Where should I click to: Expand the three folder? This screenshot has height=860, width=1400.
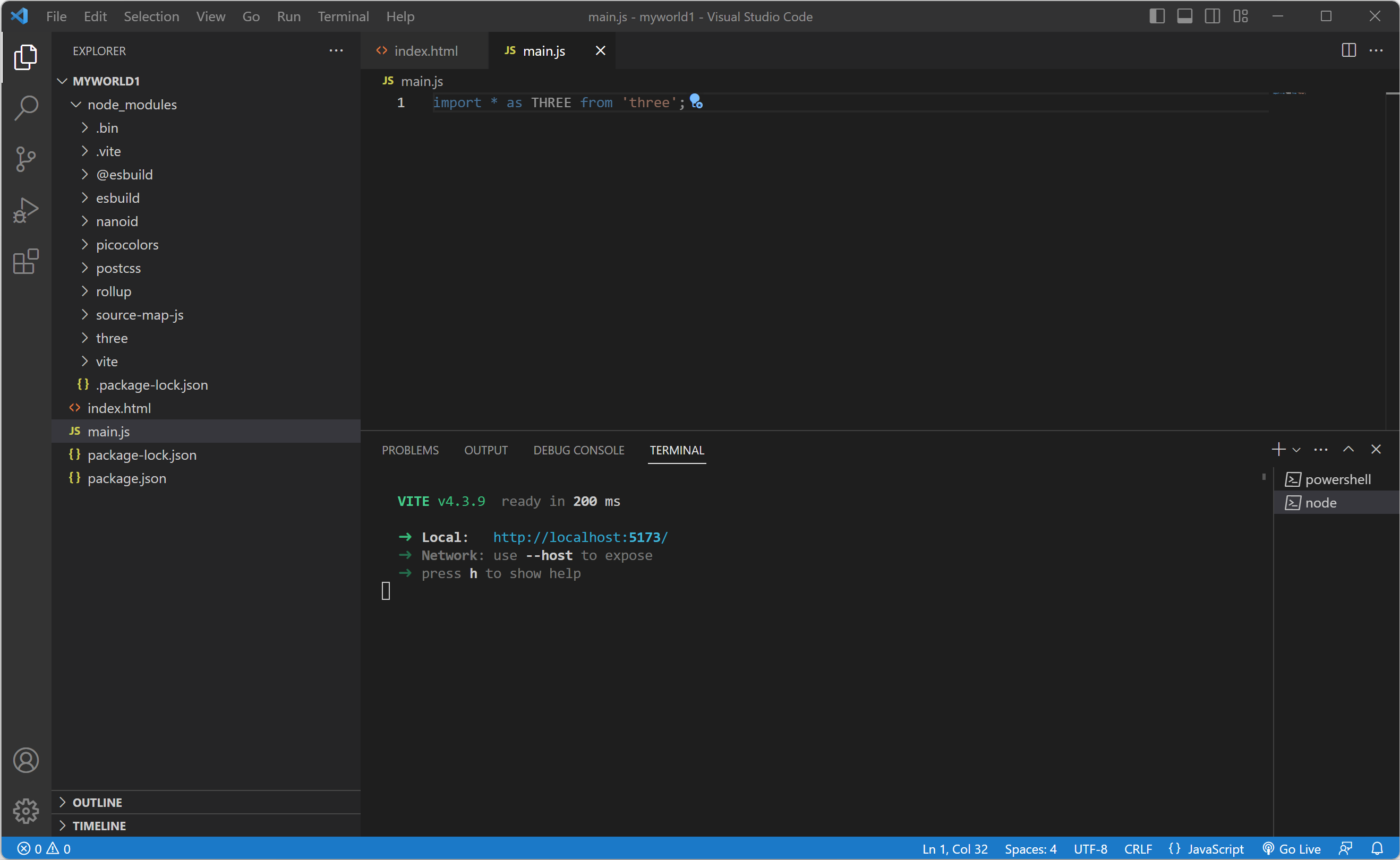pyautogui.click(x=112, y=338)
